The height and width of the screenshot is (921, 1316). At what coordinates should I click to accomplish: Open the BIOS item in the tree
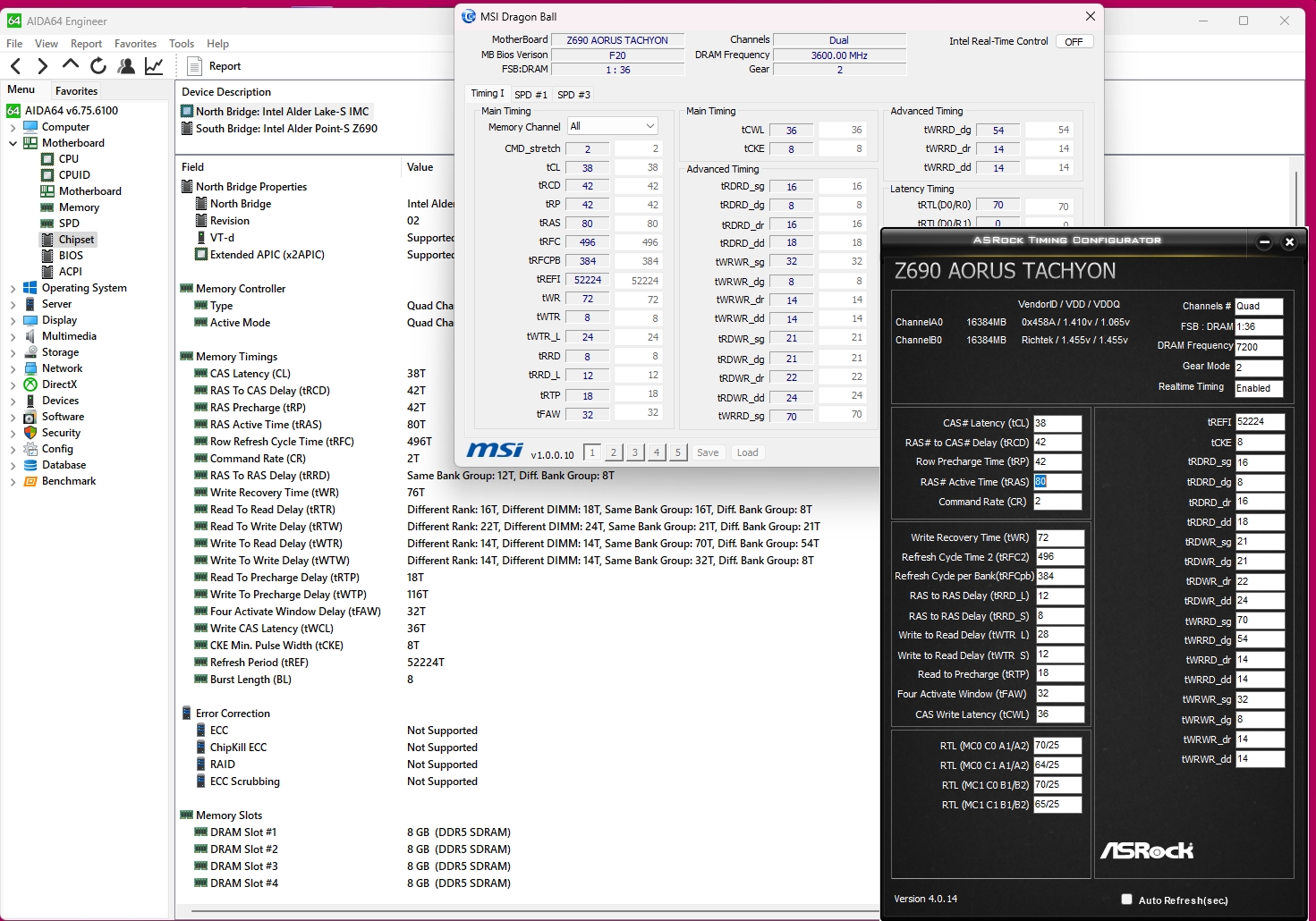(x=71, y=256)
